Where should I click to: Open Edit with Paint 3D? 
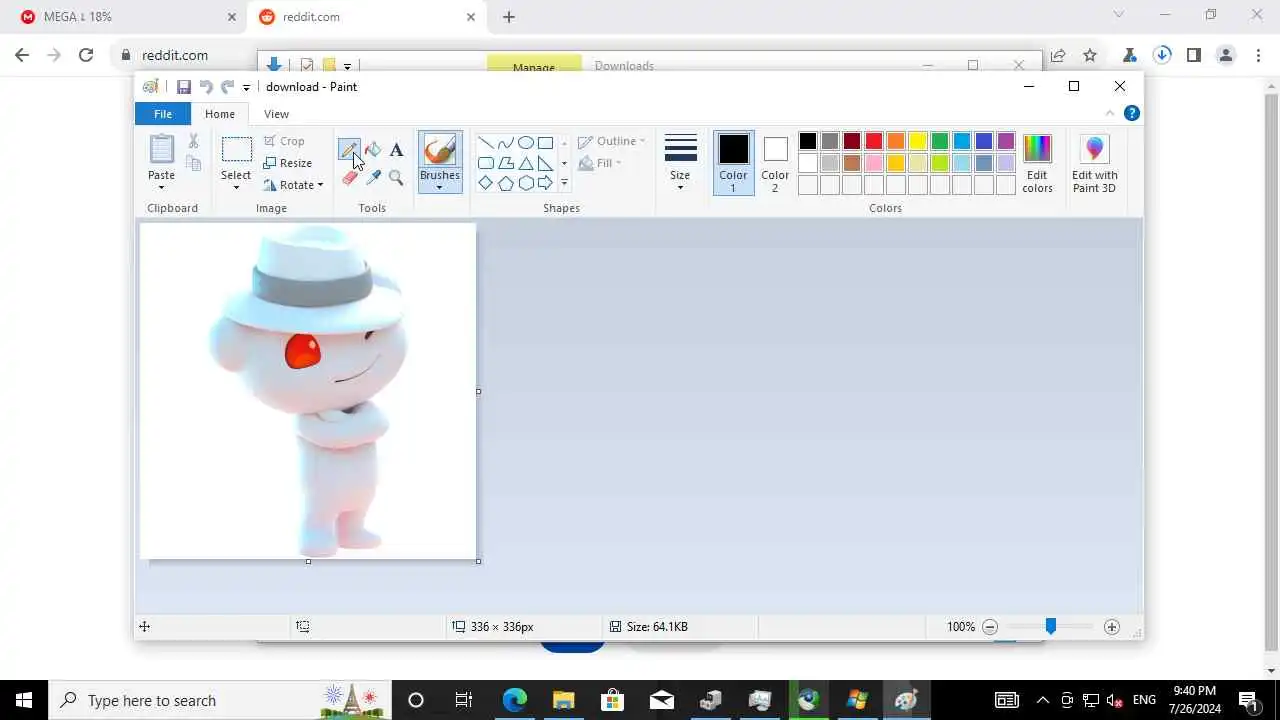pos(1094,164)
